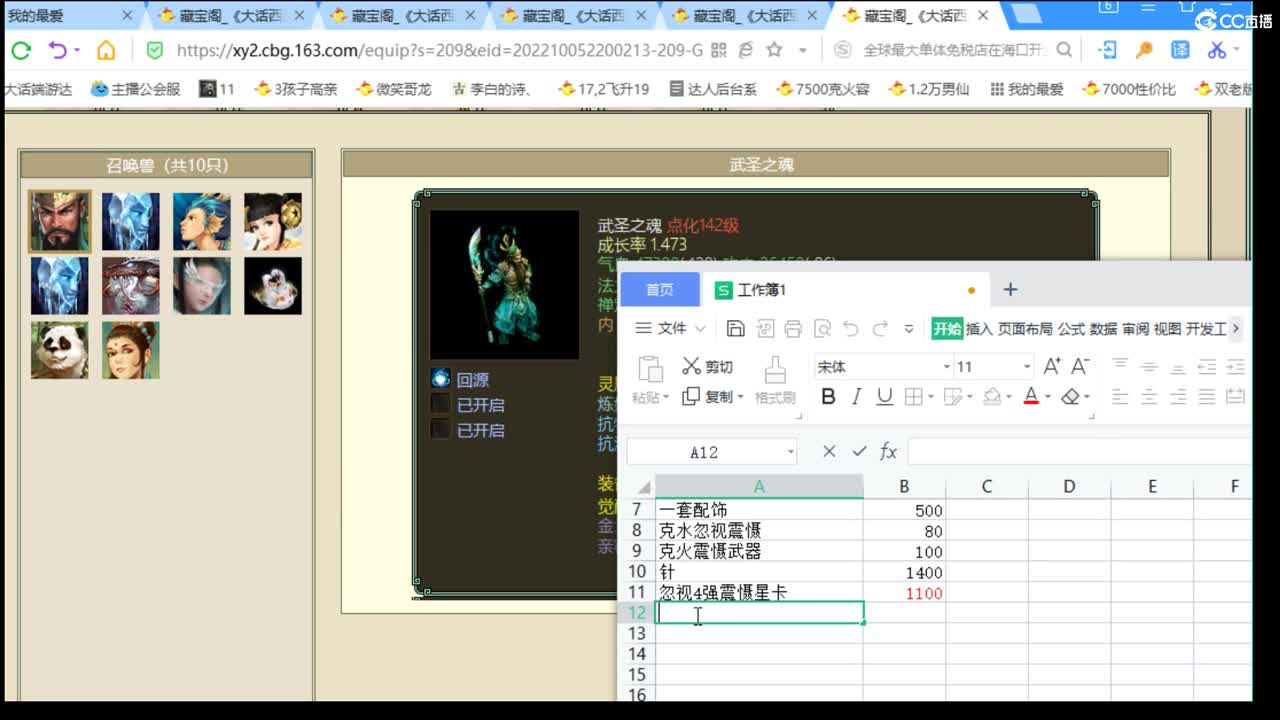Image resolution: width=1280 pixels, height=720 pixels.
Task: Click the cell Borders grid icon
Action: pos(912,397)
